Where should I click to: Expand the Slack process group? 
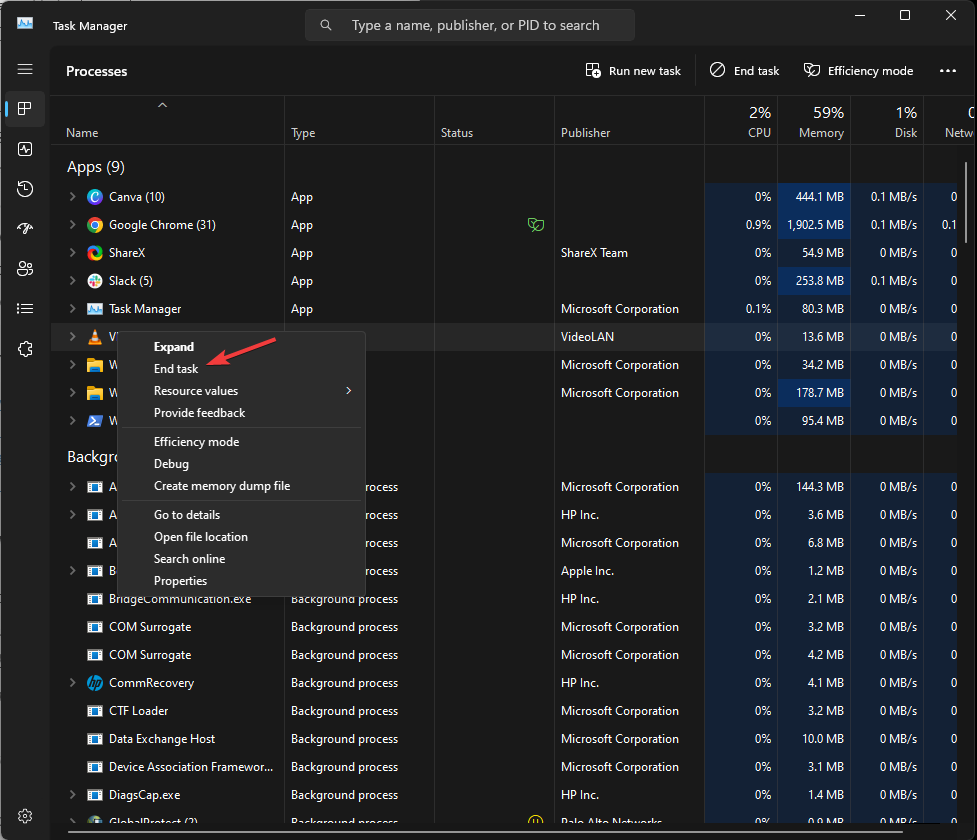(72, 281)
